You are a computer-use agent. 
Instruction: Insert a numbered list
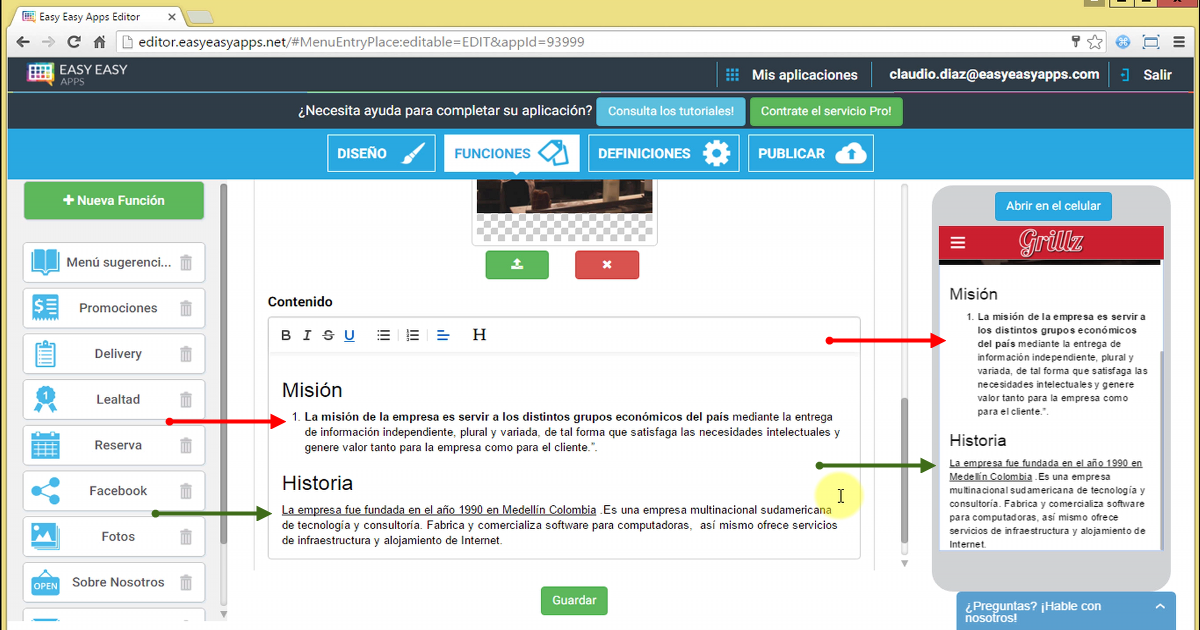coord(412,335)
